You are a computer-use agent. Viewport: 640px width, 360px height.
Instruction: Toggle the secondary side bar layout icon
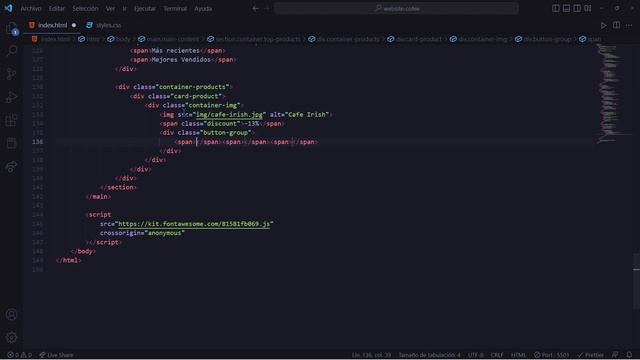577,8
